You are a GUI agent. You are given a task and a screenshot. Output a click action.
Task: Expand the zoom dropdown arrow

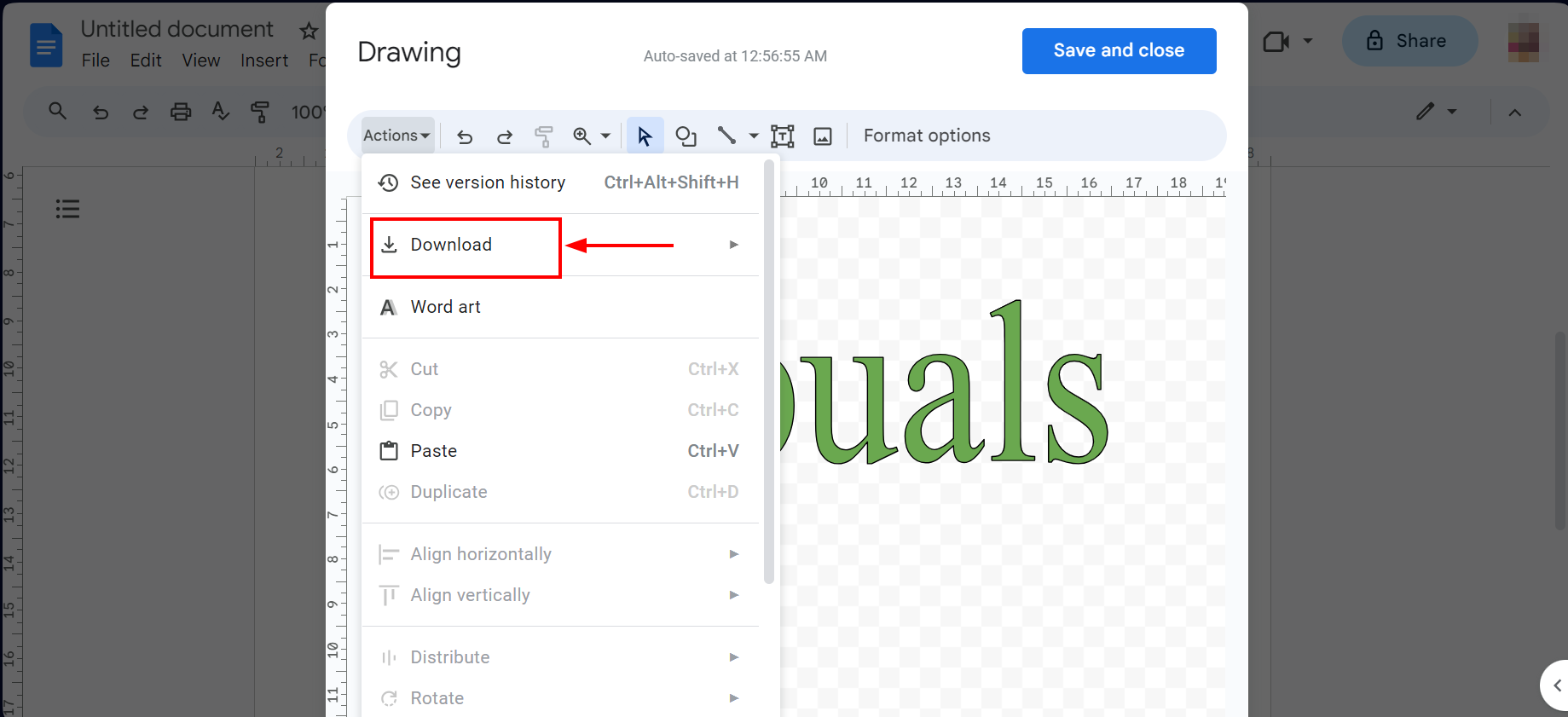[x=605, y=136]
